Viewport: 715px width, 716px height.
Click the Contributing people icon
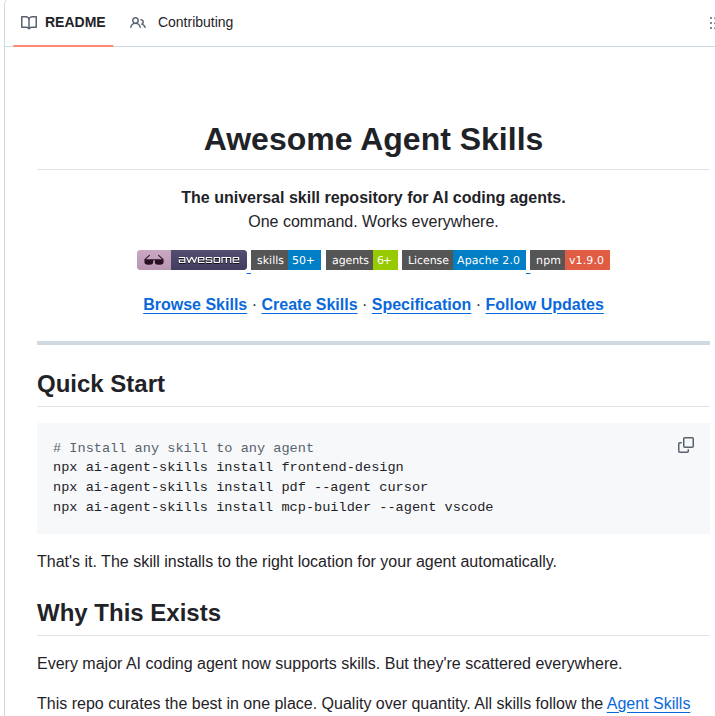(137, 22)
